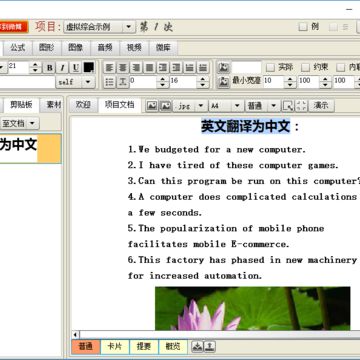The height and width of the screenshot is (360, 360).
Task: Open the .jpg format dropdown
Action: (x=201, y=106)
